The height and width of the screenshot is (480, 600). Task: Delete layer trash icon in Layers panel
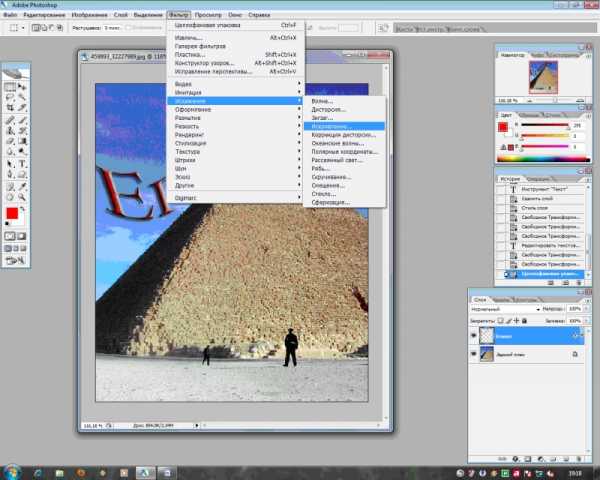pyautogui.click(x=579, y=459)
